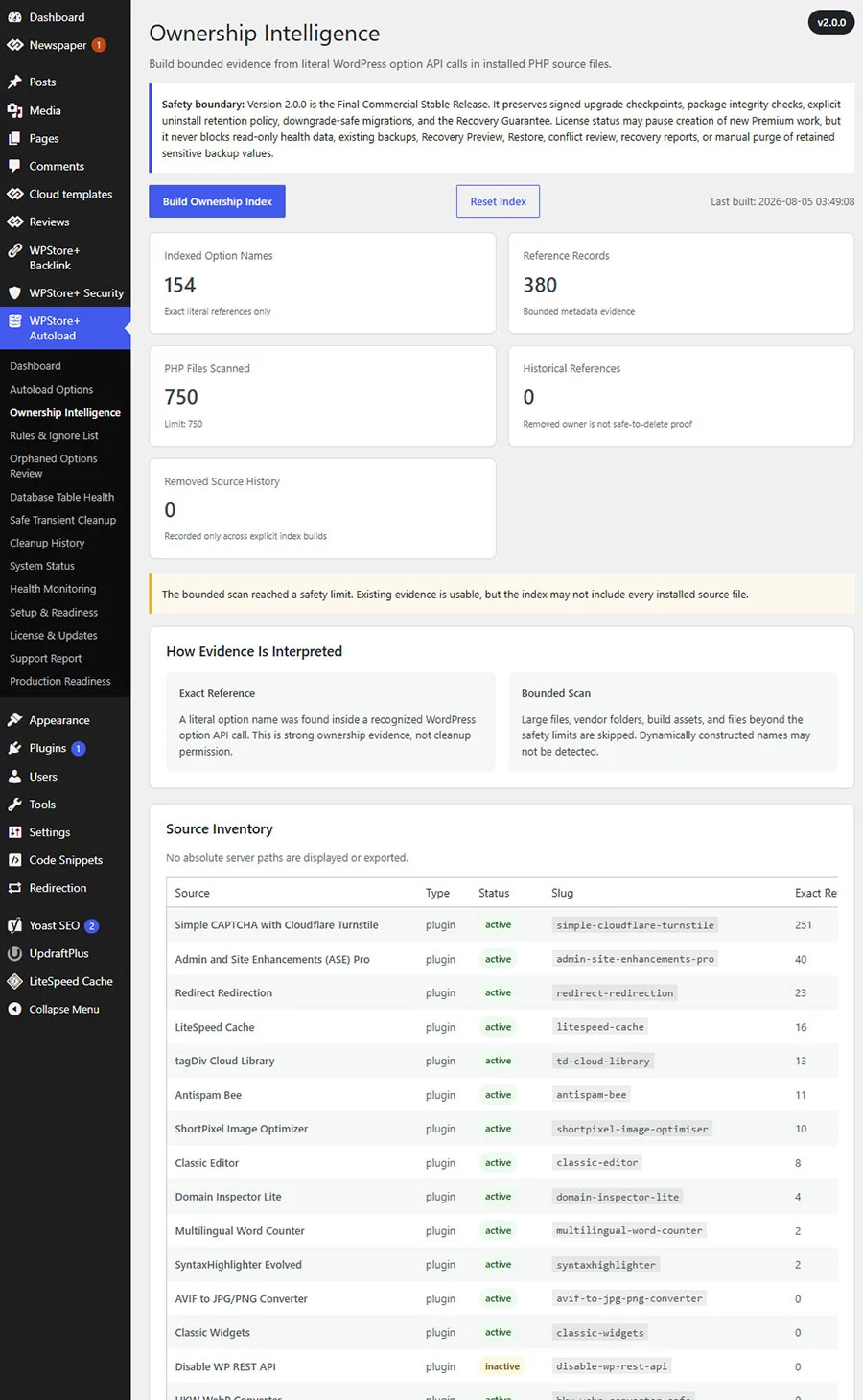
Task: Click the Source column header
Action: coord(192,893)
